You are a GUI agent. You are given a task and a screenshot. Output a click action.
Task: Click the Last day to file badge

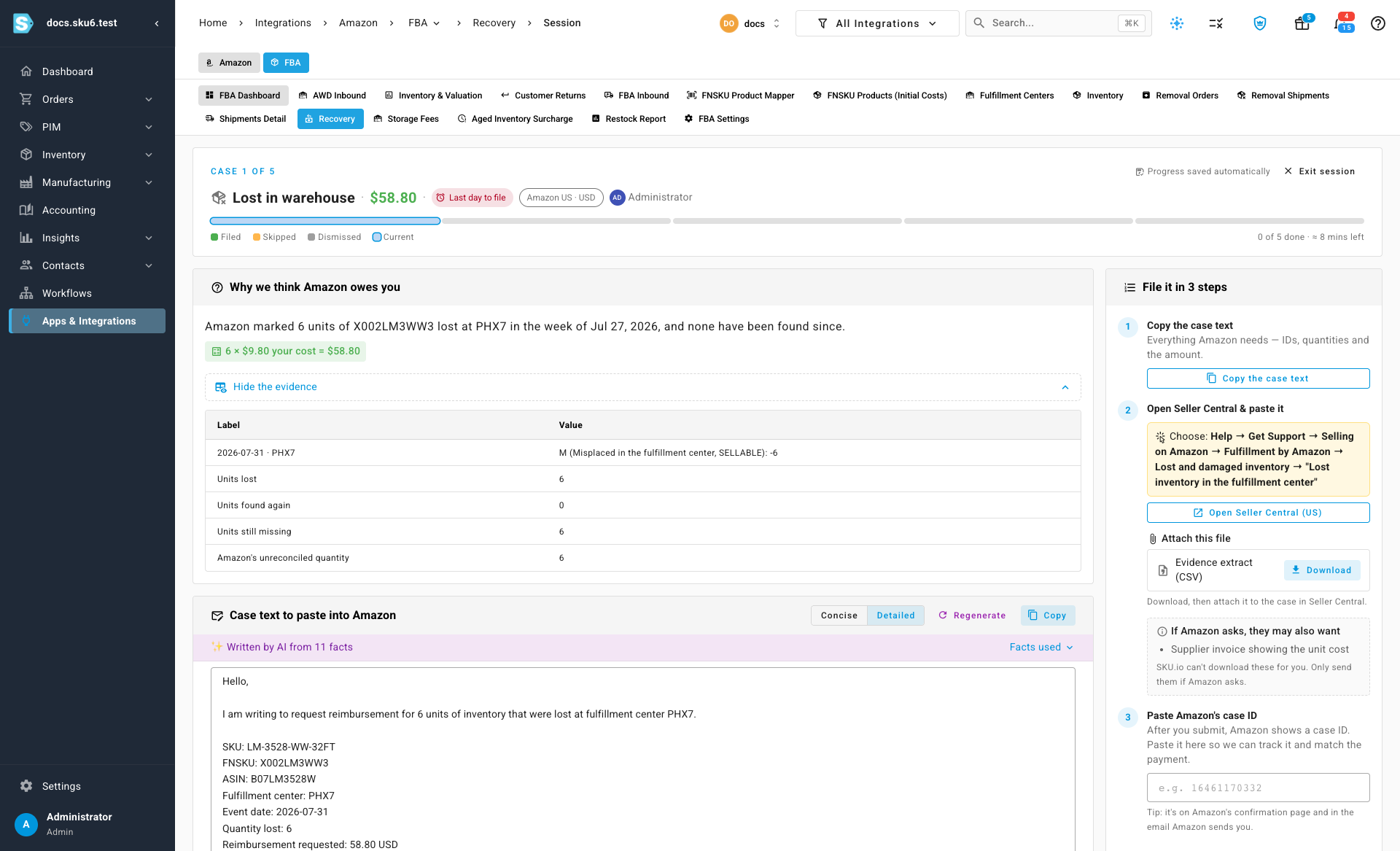(x=472, y=198)
